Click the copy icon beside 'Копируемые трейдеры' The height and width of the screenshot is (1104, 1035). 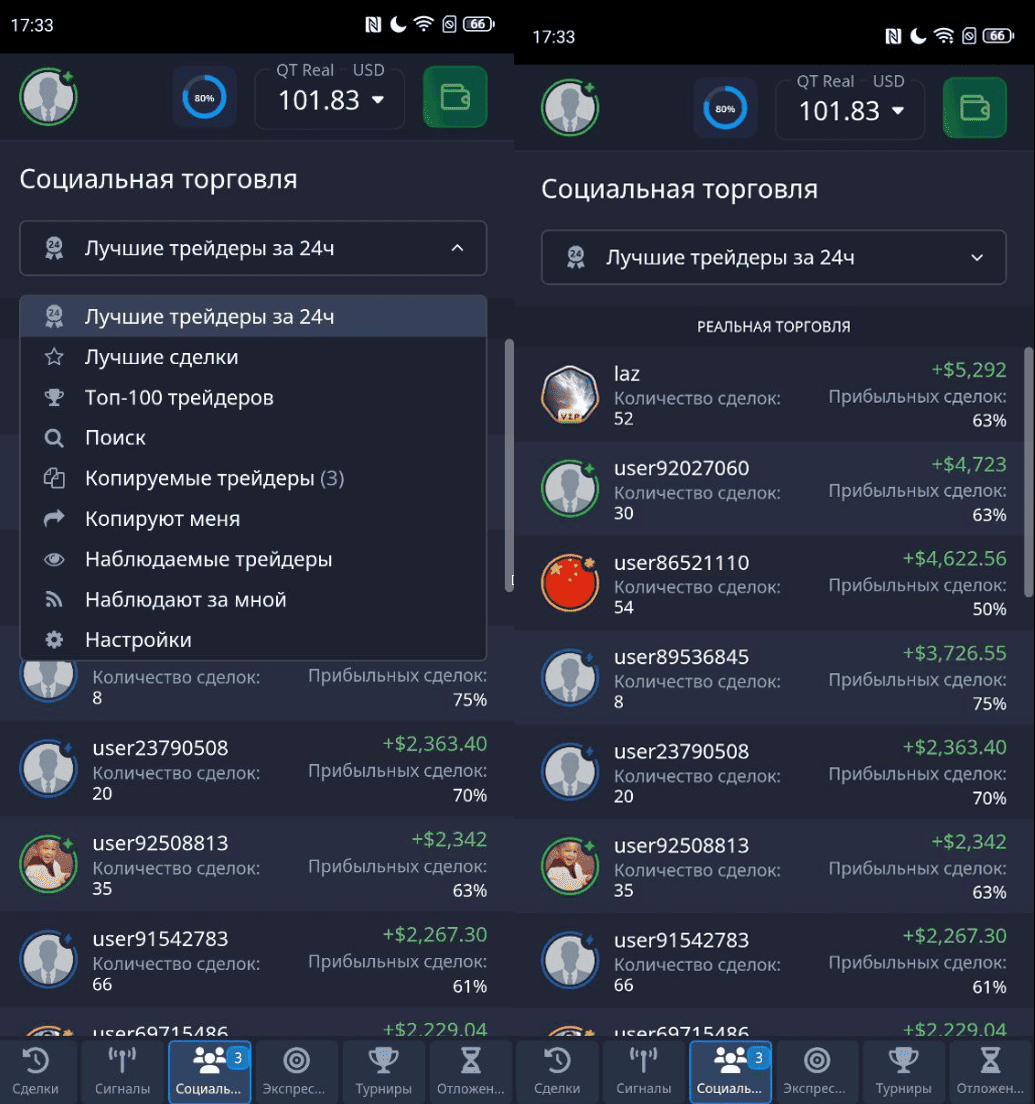click(x=54, y=478)
